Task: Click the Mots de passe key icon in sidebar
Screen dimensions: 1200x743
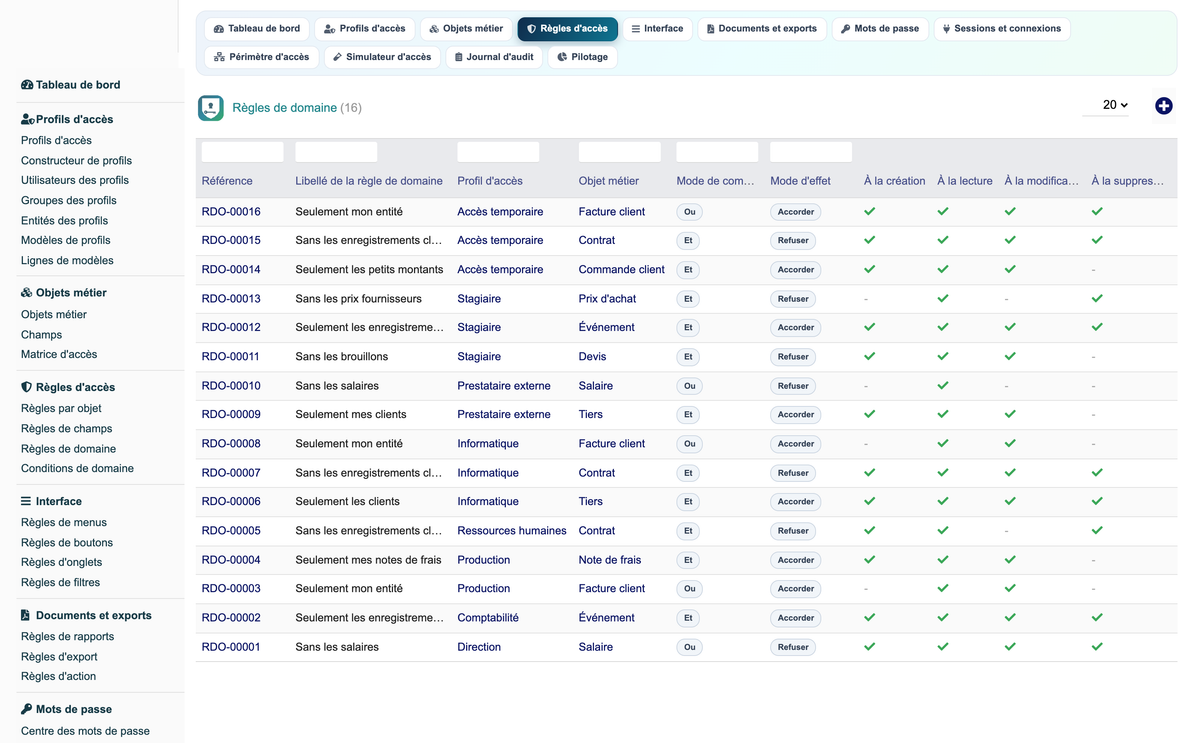Action: 27,709
